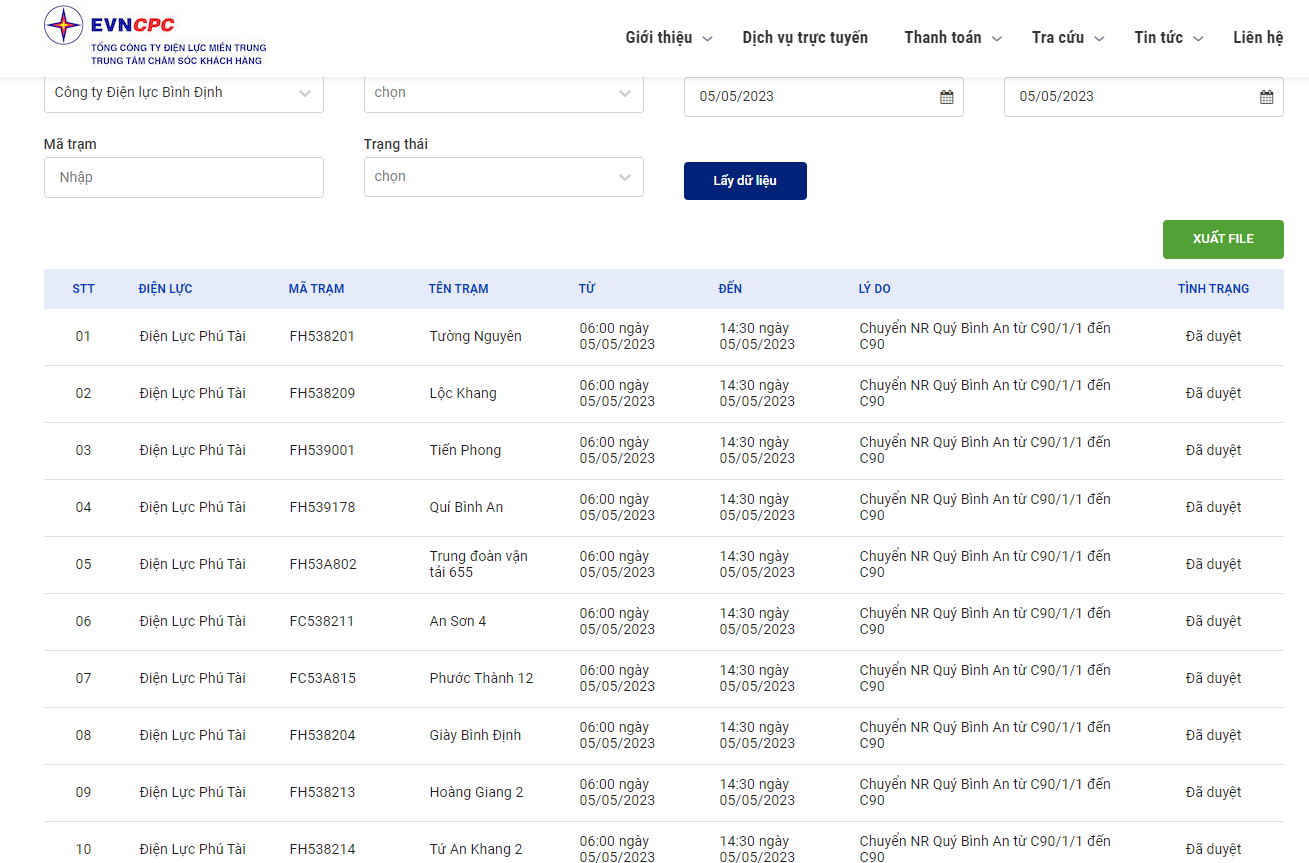Go to the Liên hệ page
Viewport: 1309px width, 863px height.
pyautogui.click(x=1258, y=38)
